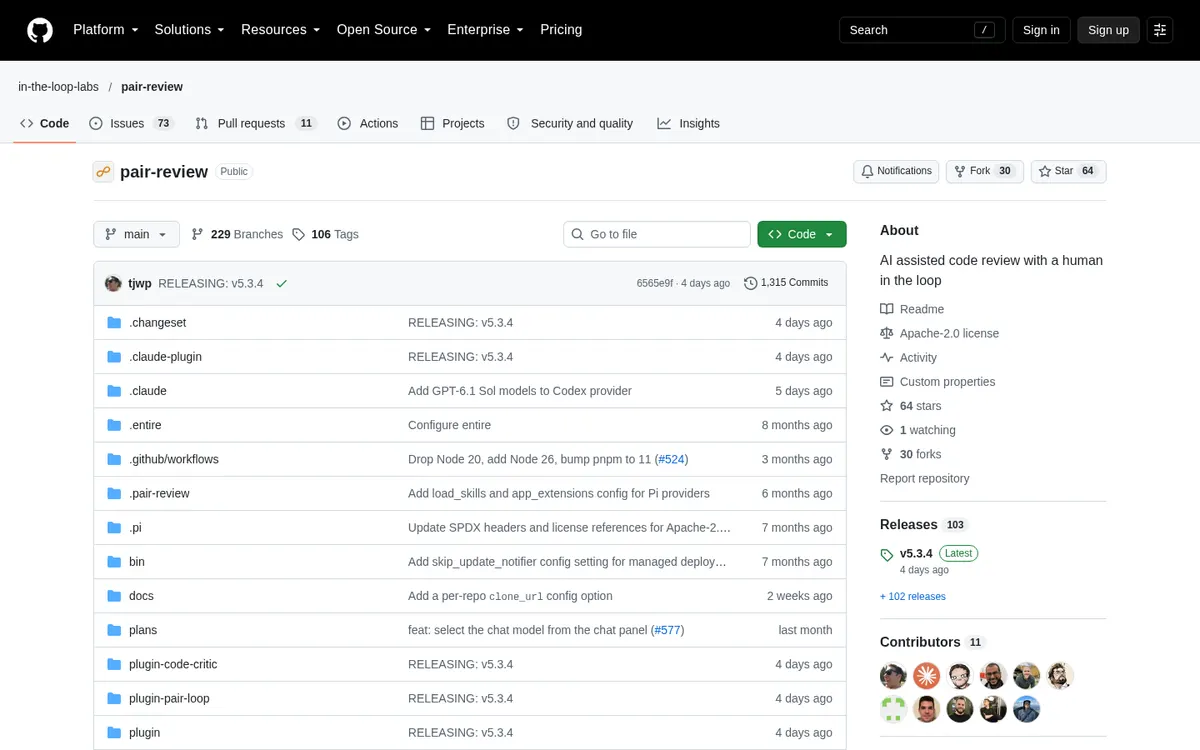Focus the Go to file input
The height and width of the screenshot is (750, 1200).
pos(657,234)
